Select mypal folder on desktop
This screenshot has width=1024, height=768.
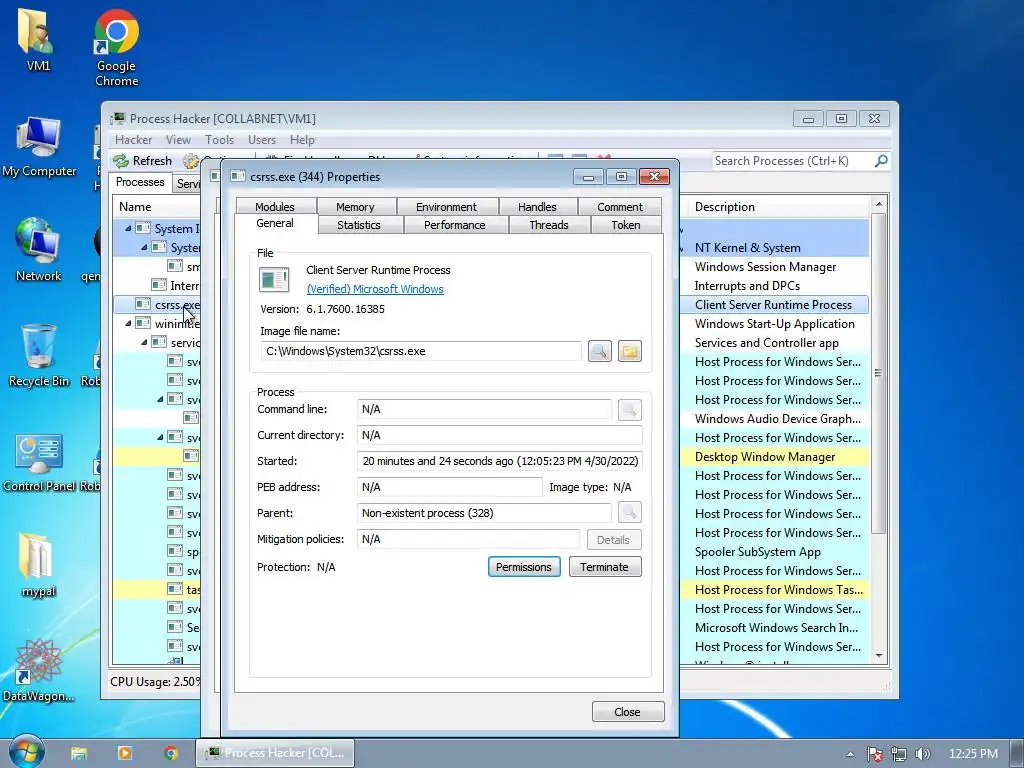(x=38, y=565)
